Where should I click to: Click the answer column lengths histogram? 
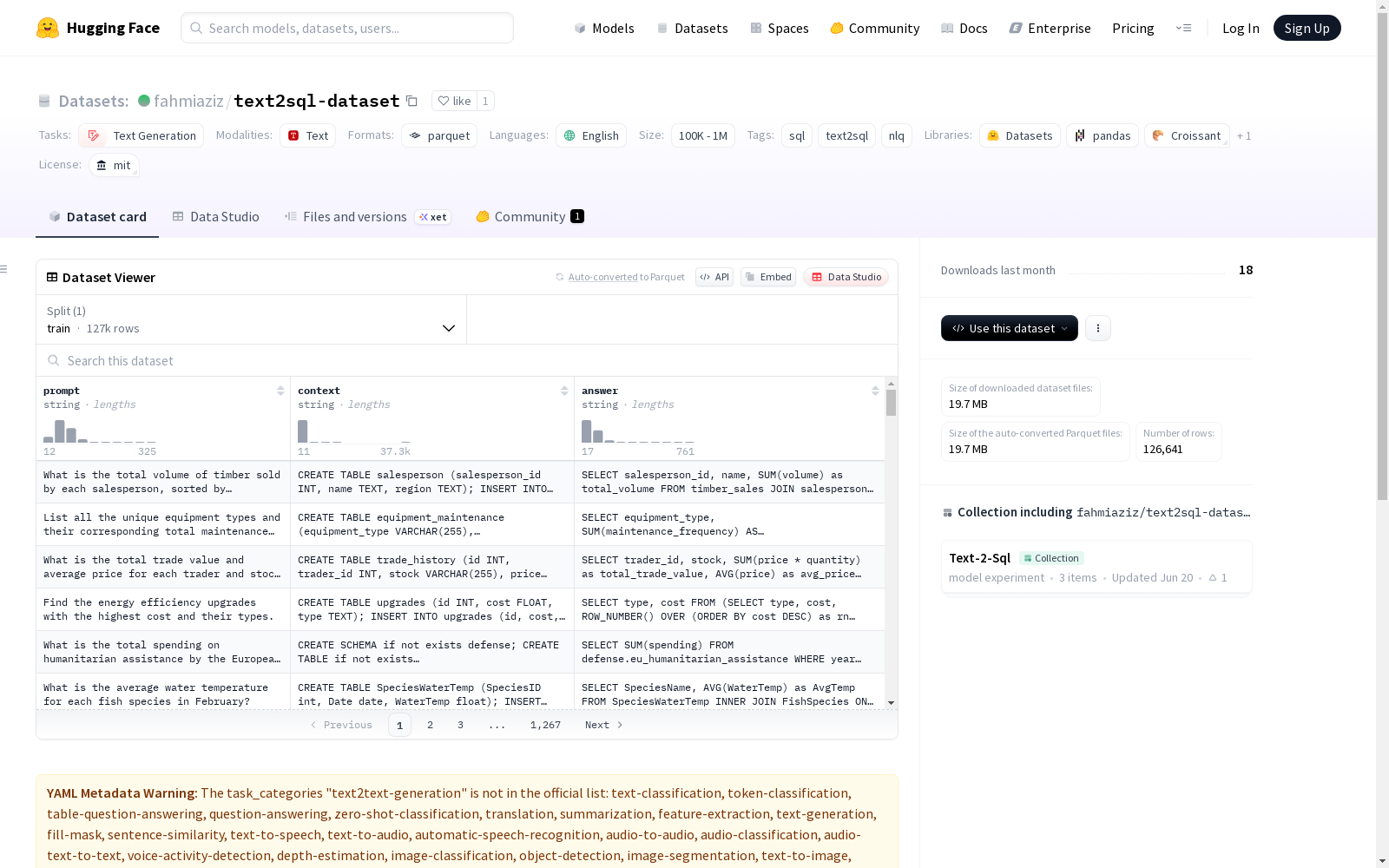[638, 431]
